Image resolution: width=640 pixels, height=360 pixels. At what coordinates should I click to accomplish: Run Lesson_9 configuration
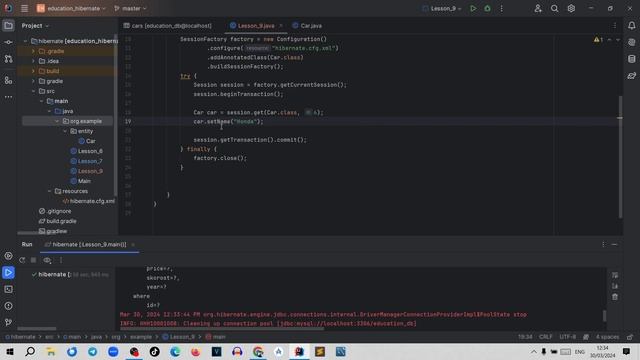point(473,8)
